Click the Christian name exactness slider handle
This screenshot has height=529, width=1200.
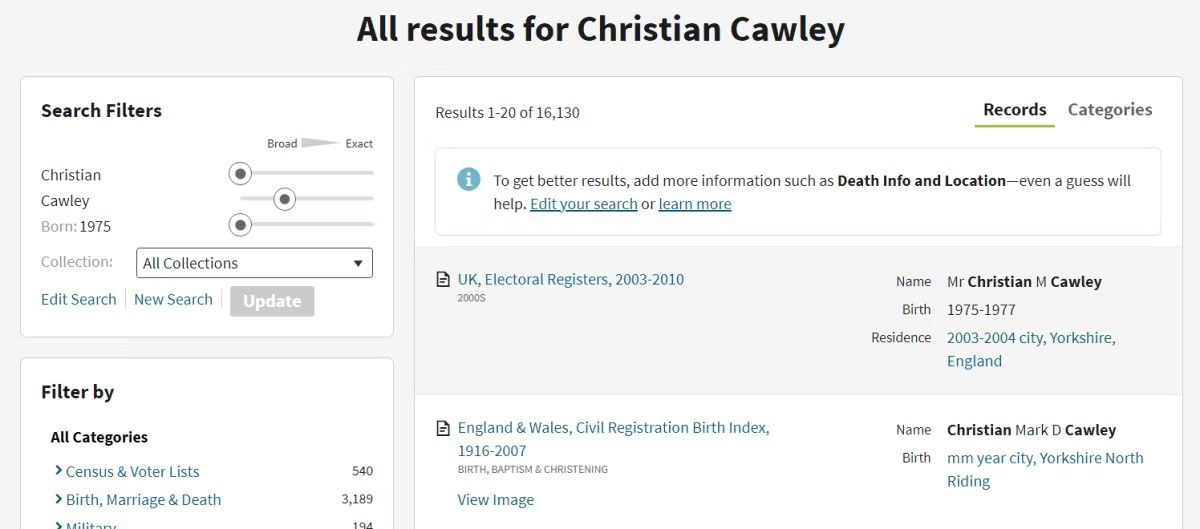tap(240, 174)
